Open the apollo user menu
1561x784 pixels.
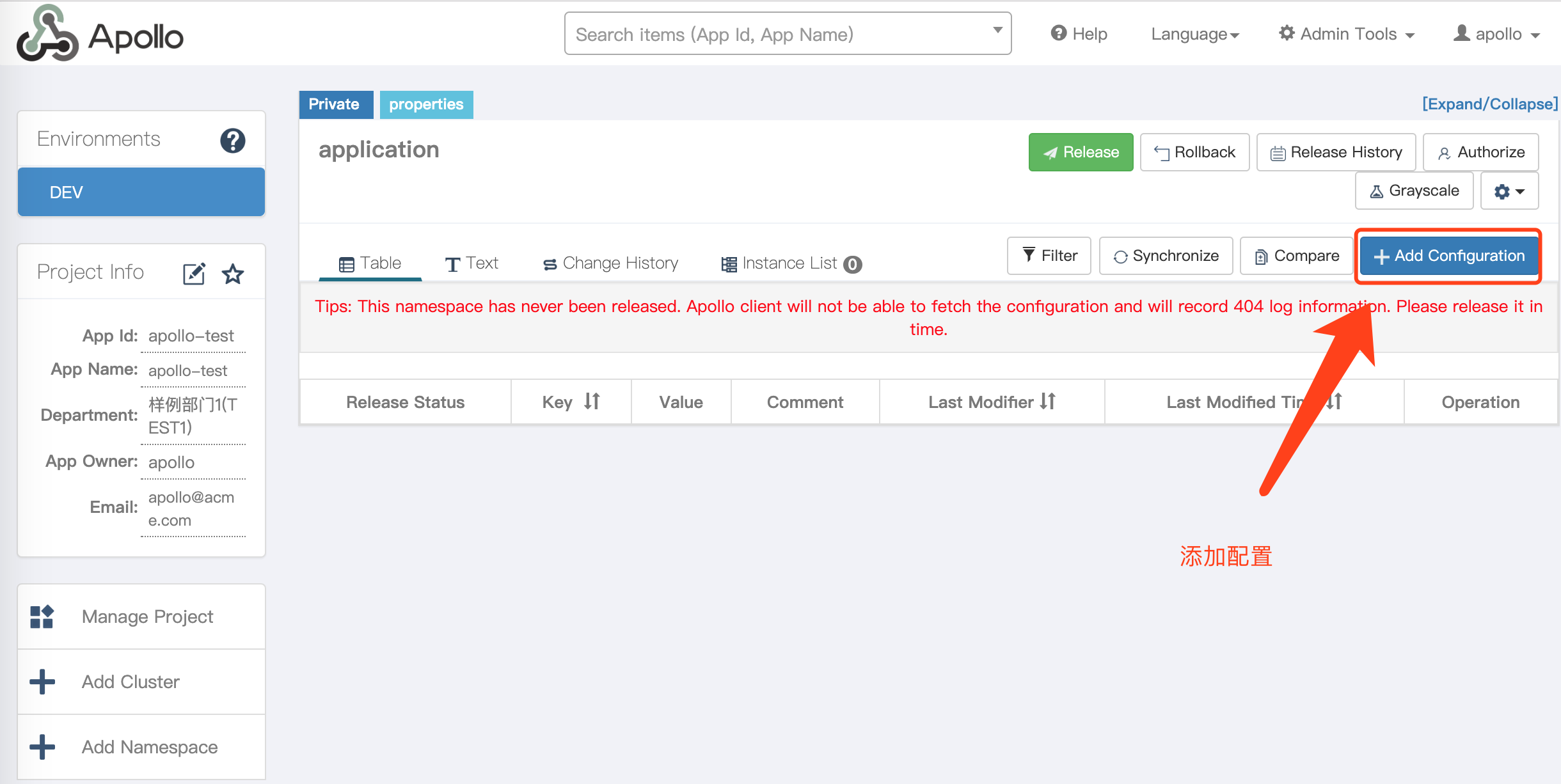(x=1496, y=34)
